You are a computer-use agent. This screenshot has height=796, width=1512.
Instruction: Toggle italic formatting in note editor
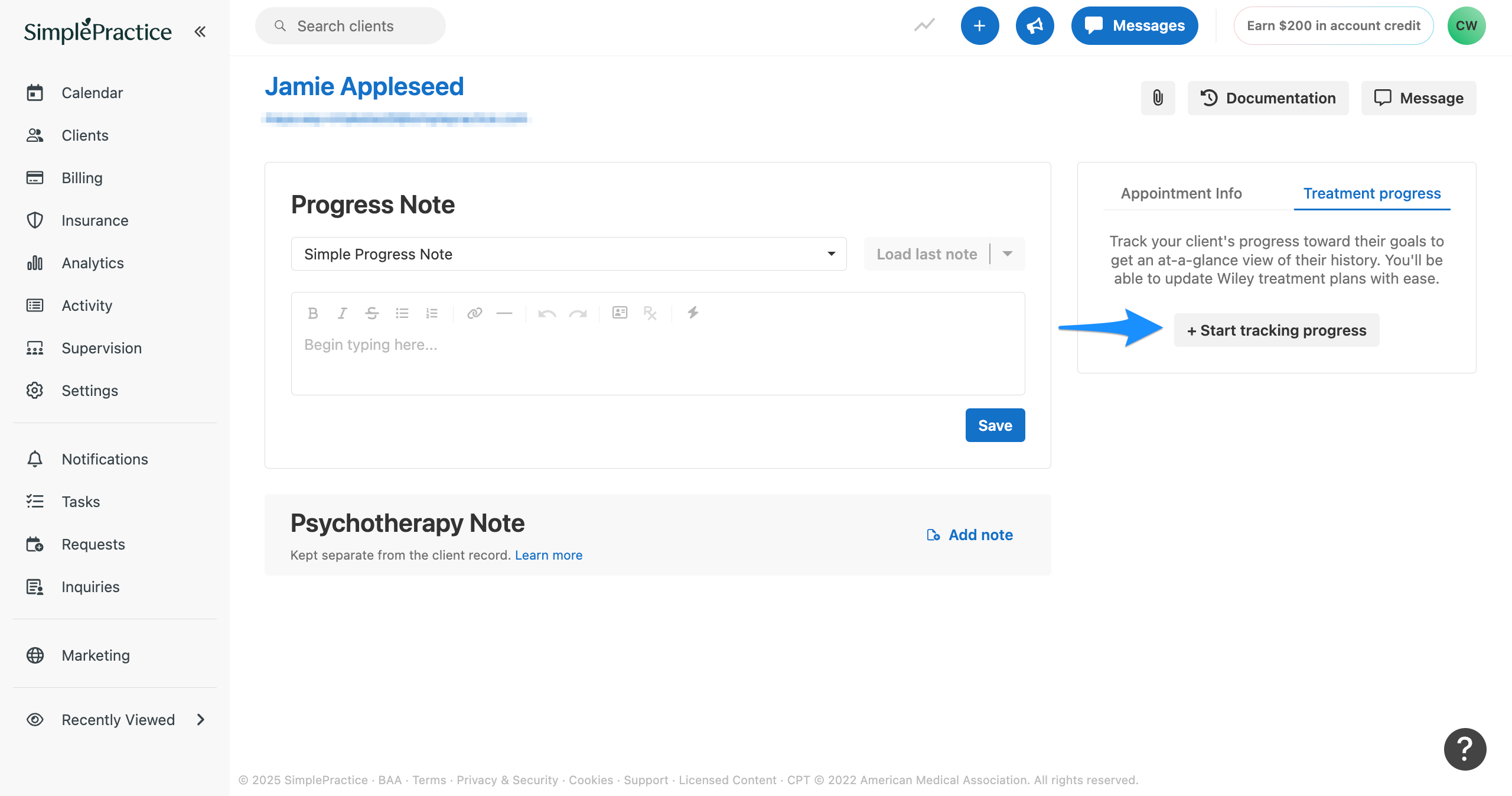click(x=343, y=313)
